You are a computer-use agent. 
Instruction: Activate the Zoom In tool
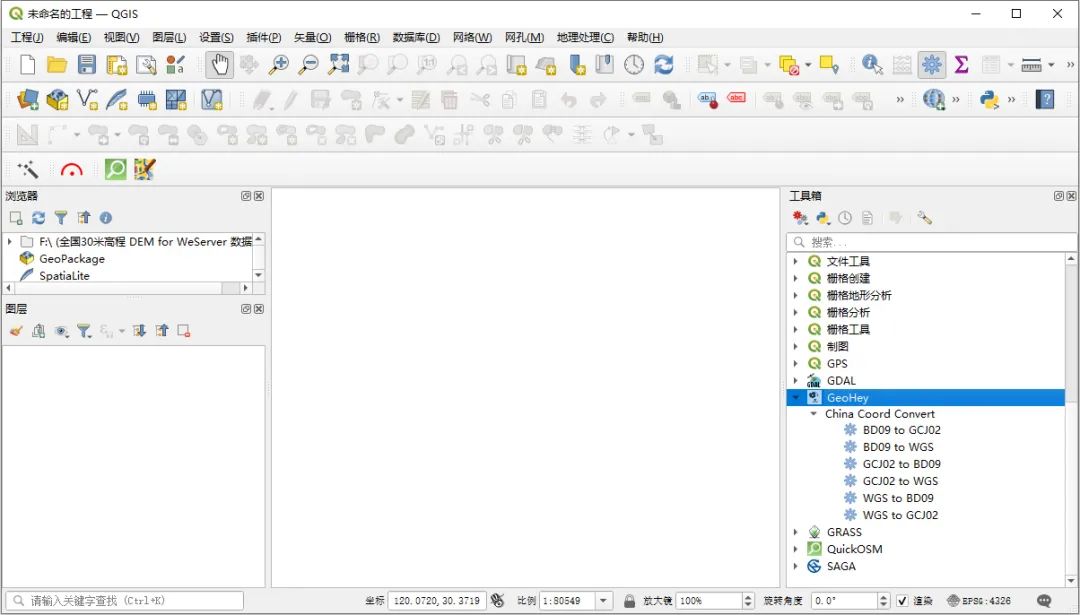pyautogui.click(x=280, y=65)
